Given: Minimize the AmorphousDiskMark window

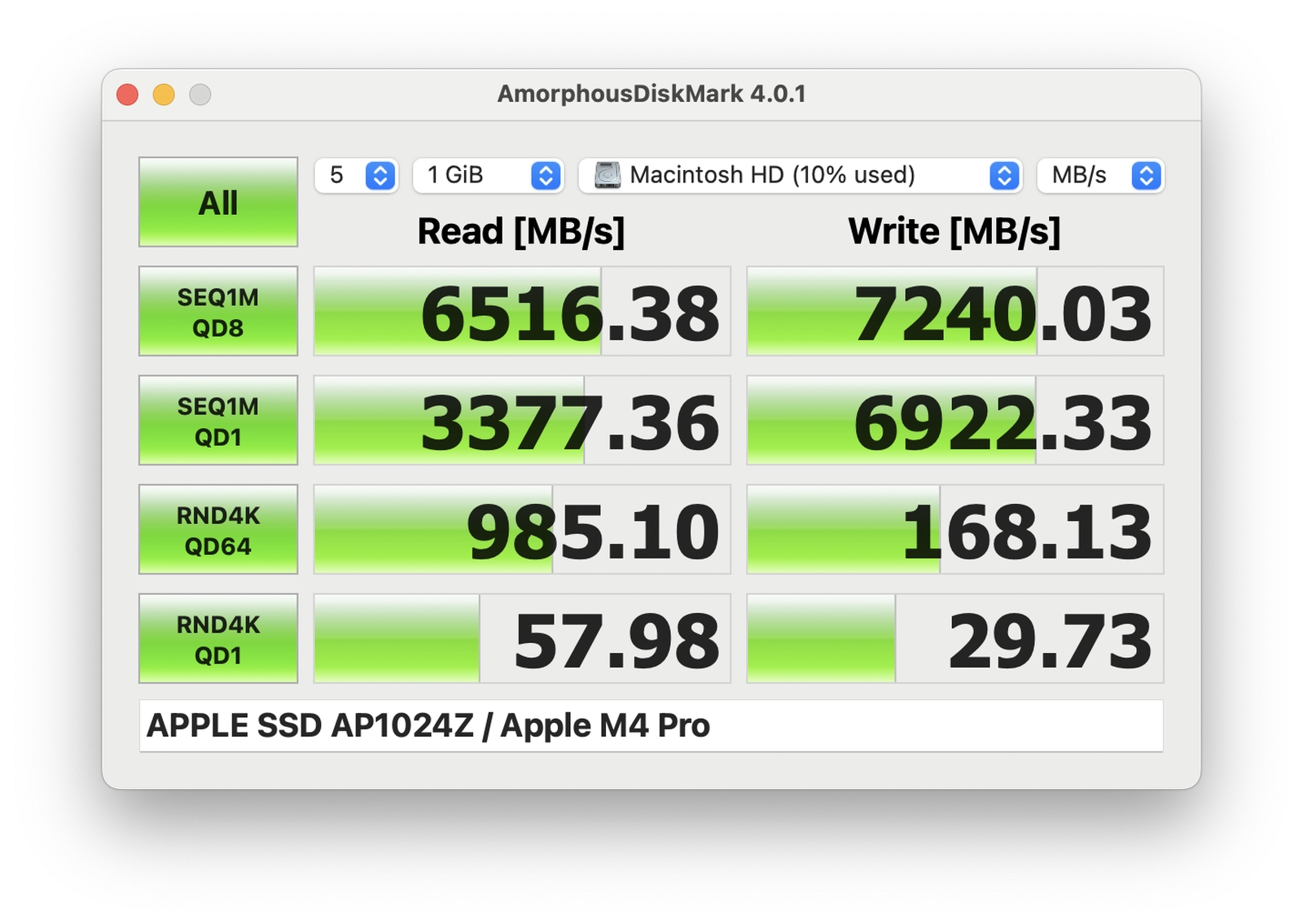Looking at the screenshot, I should click(164, 94).
